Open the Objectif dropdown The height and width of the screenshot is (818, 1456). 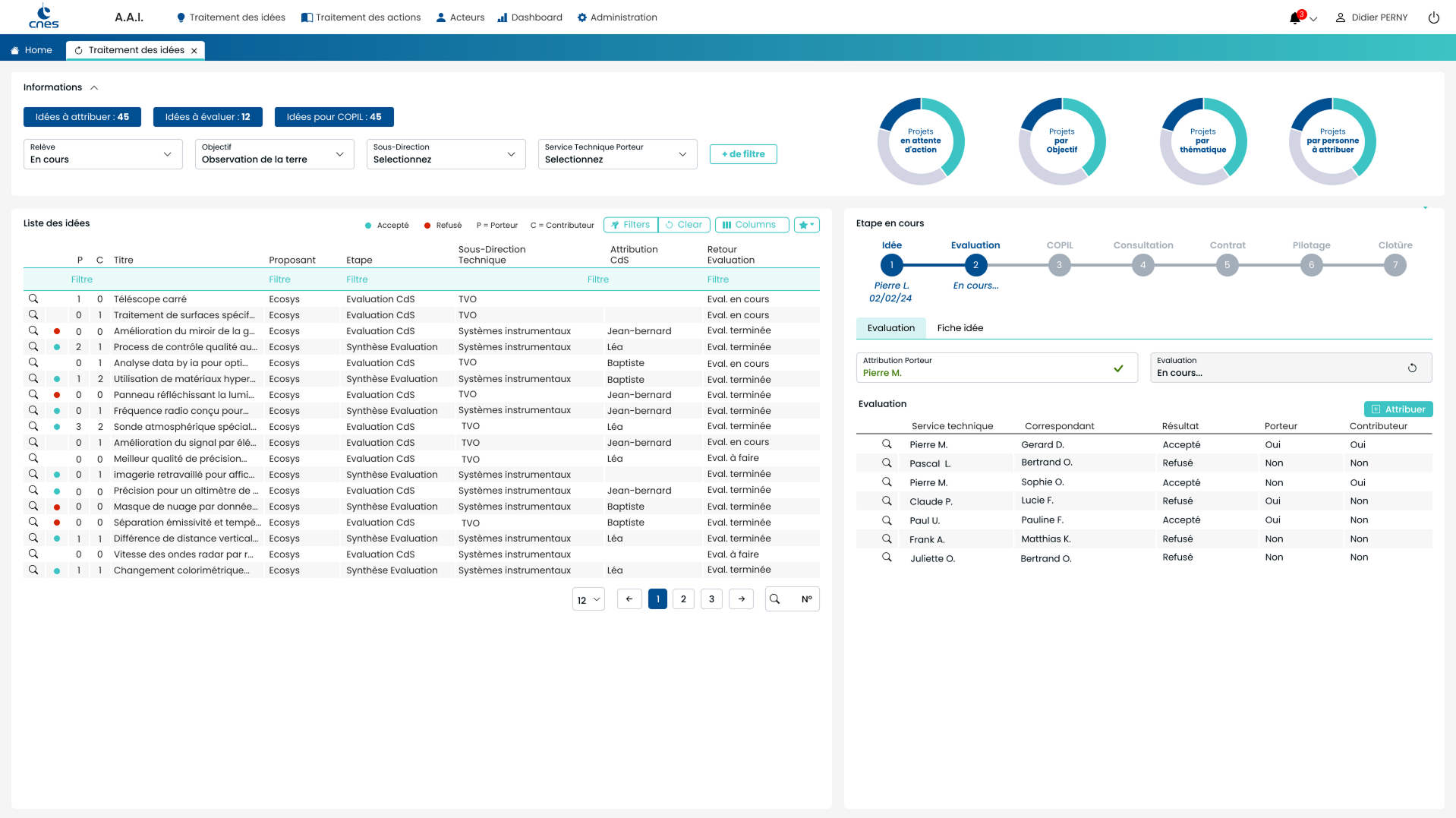(274, 154)
